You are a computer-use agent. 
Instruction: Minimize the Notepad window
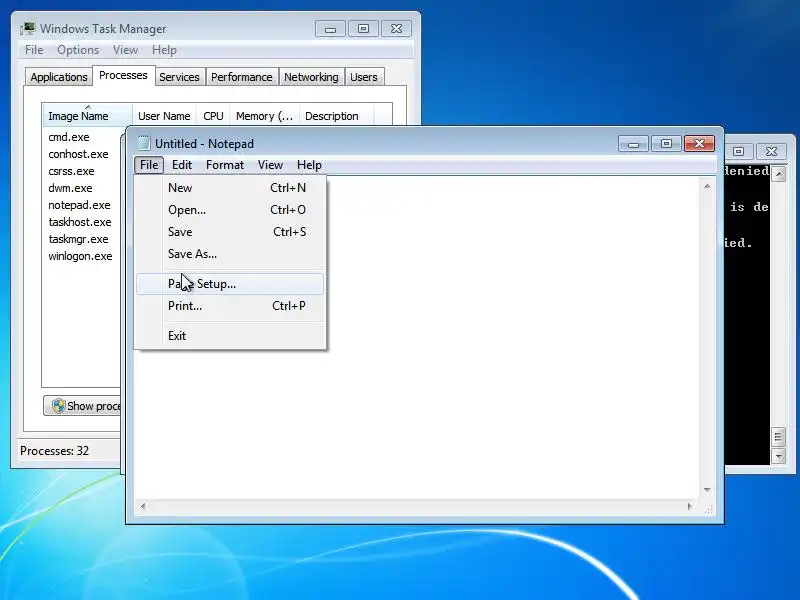(633, 144)
